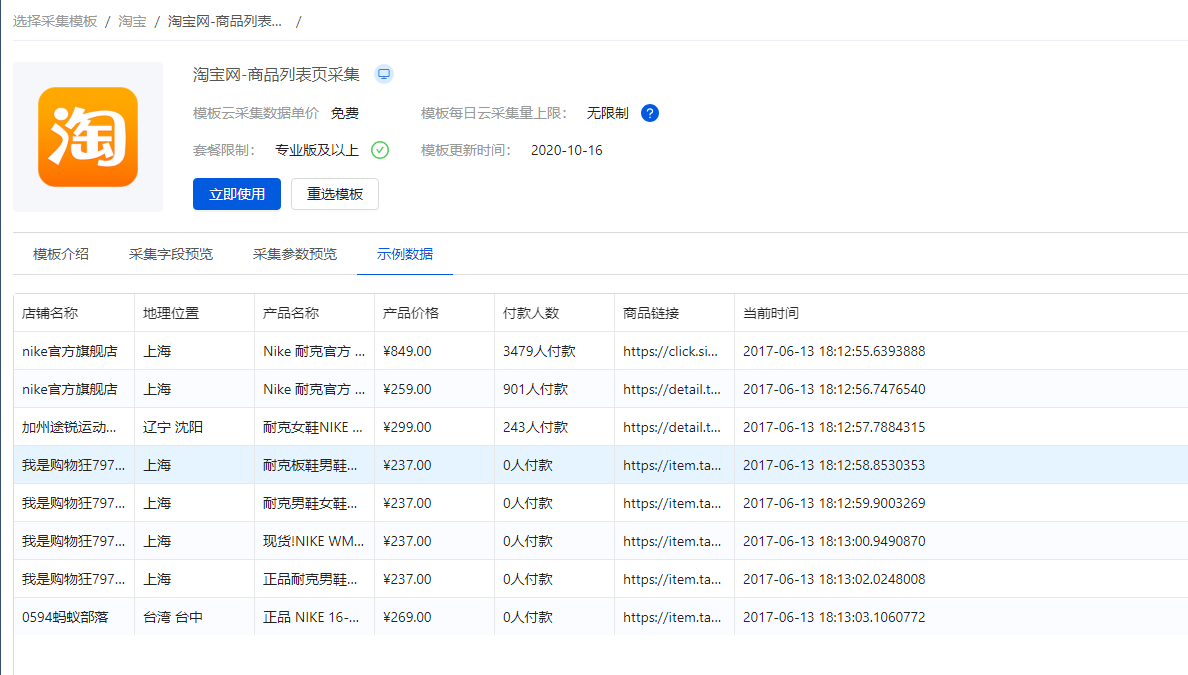Image resolution: width=1188 pixels, height=675 pixels.
Task: Switch to the 采集字段预览 tab
Action: point(170,254)
